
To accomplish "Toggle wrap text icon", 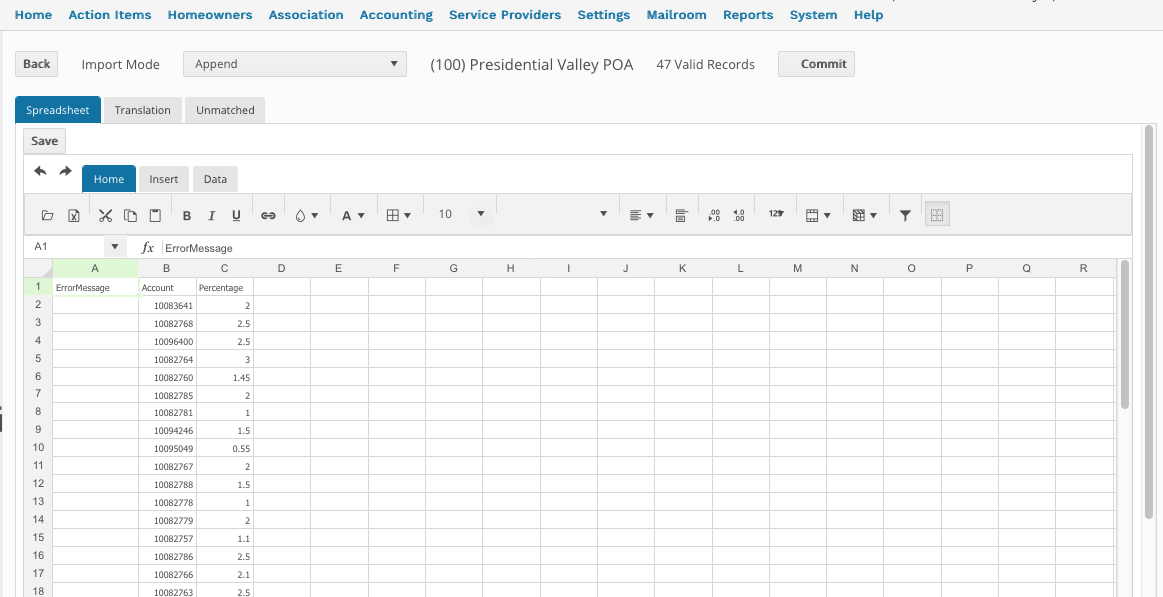I will pos(682,215).
